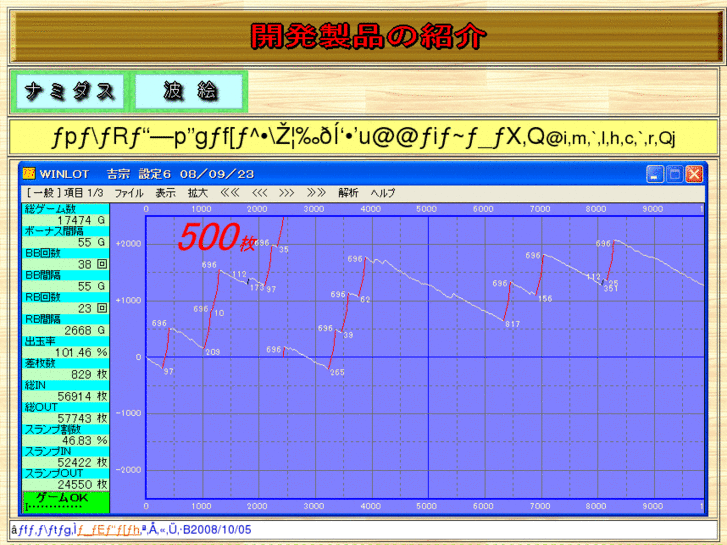727x545 pixels.
Task: Click the 265 data label on graph
Action: [x=337, y=372]
